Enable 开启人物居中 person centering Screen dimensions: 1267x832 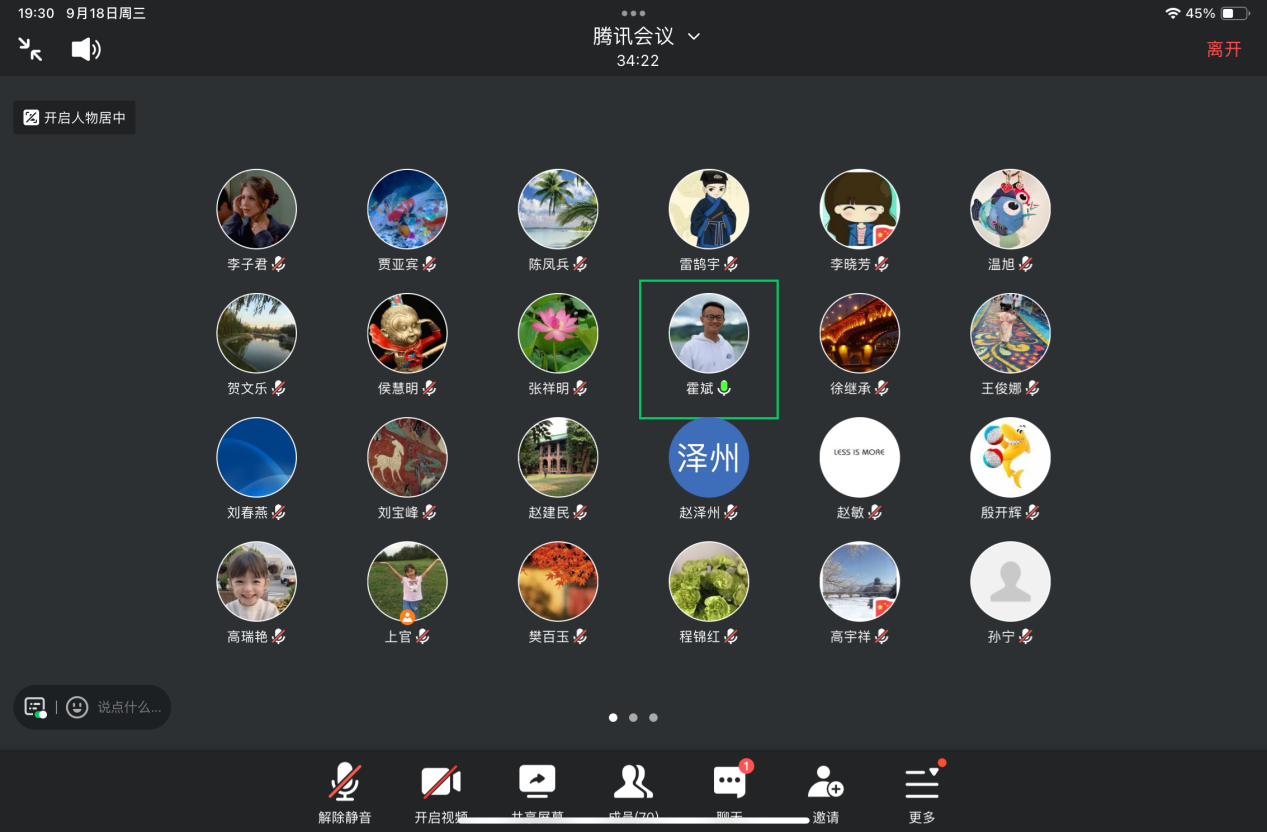coord(74,118)
